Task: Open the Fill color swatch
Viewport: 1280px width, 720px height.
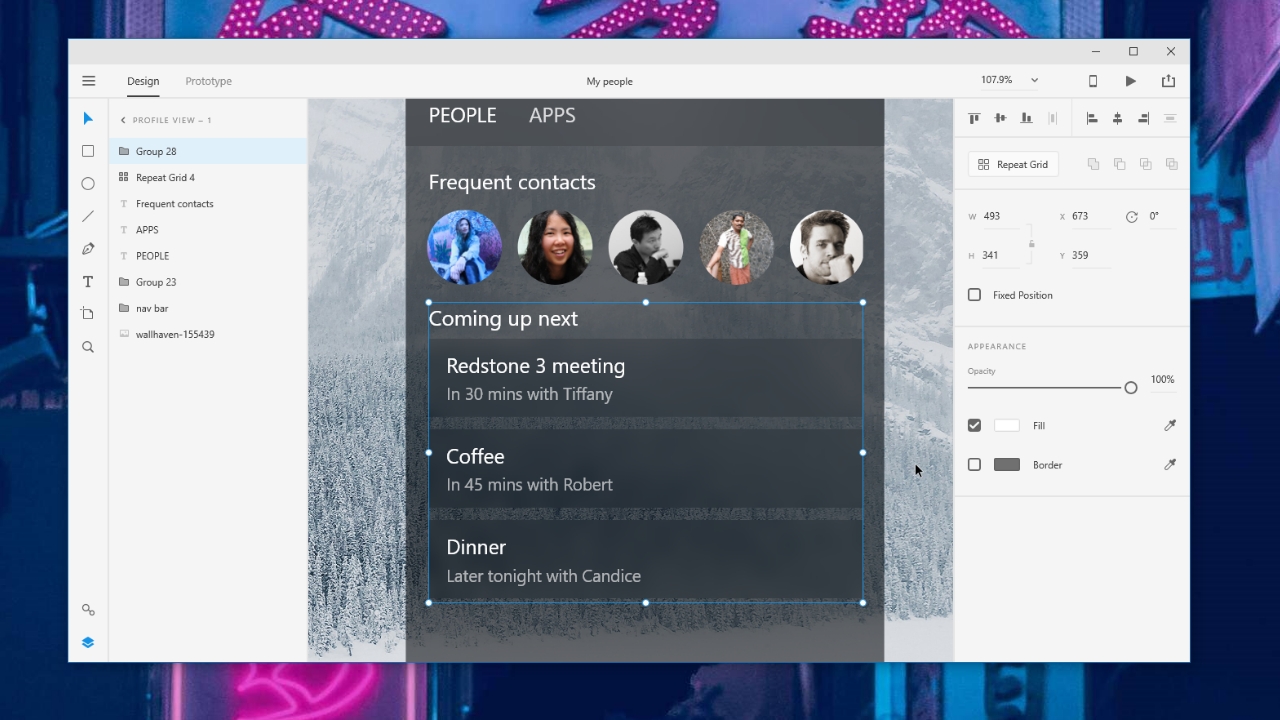Action: pos(1006,425)
